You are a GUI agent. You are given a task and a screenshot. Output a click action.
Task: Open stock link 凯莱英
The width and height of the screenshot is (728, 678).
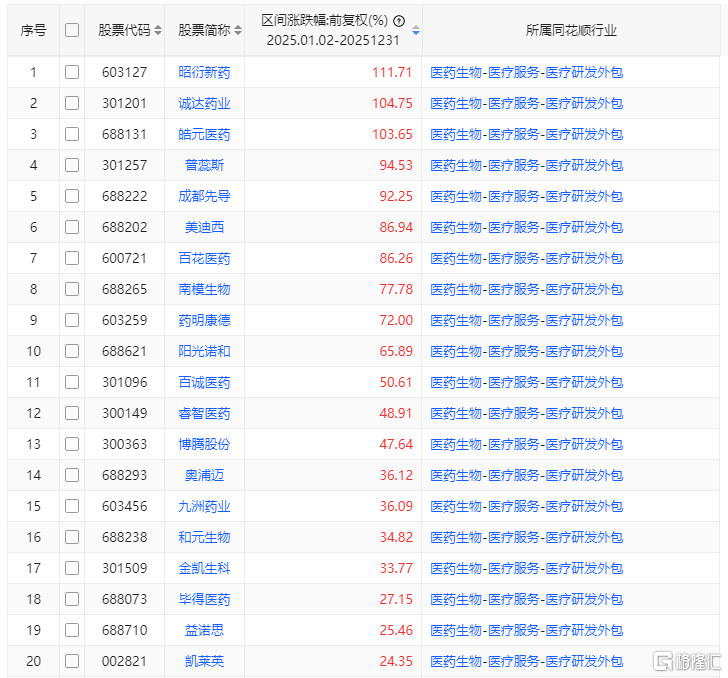point(204,661)
